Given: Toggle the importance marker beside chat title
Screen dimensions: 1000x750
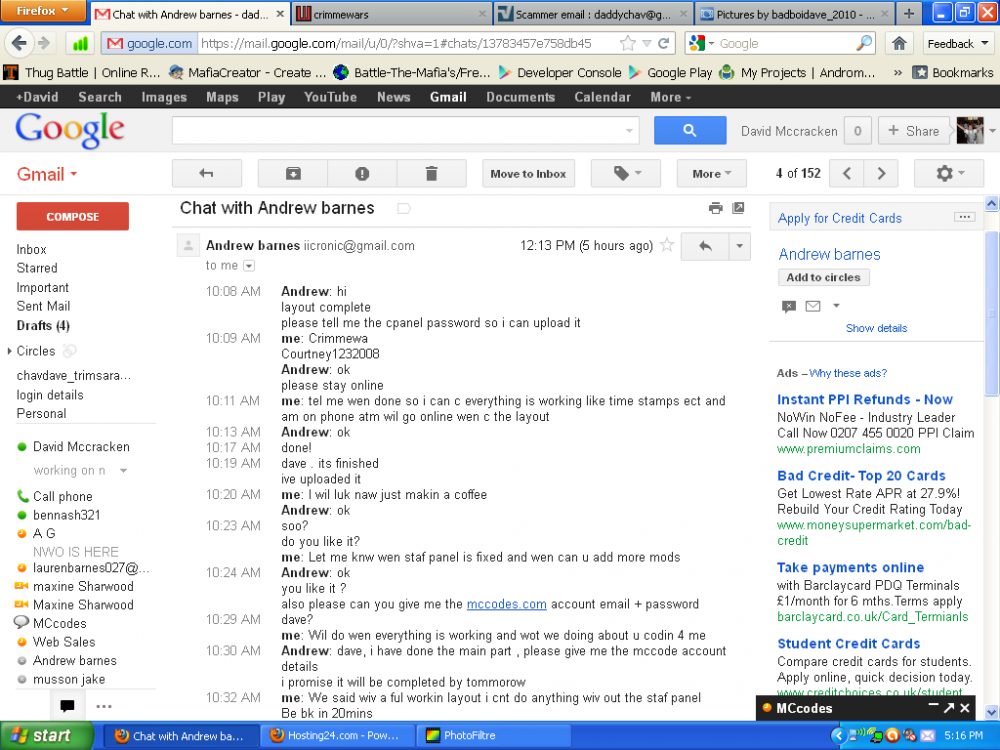Looking at the screenshot, I should coord(404,209).
